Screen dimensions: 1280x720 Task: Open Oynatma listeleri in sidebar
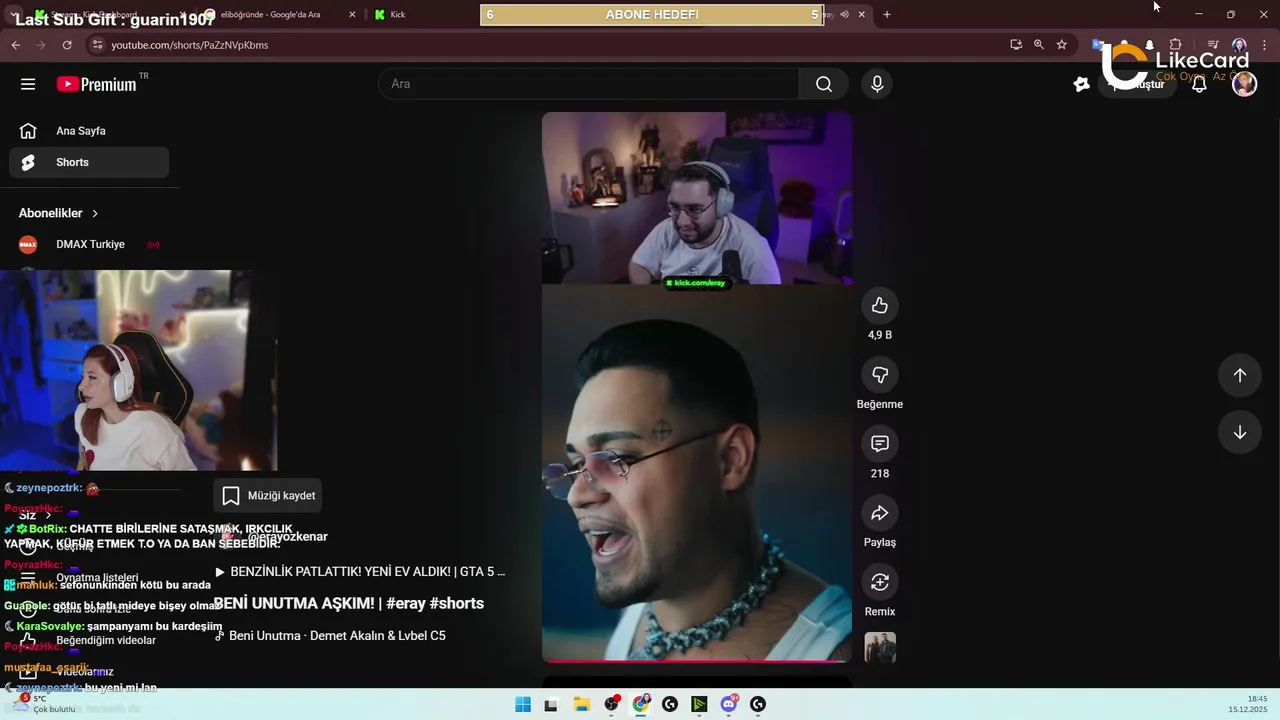pos(89,578)
